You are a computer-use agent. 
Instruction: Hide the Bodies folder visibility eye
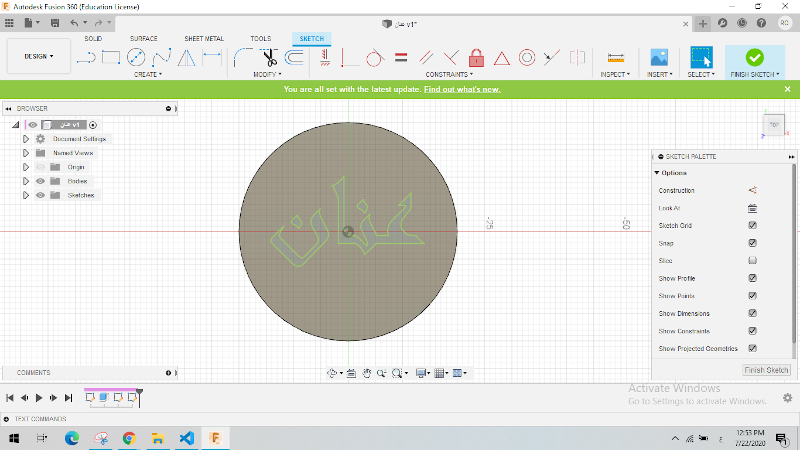click(x=40, y=181)
